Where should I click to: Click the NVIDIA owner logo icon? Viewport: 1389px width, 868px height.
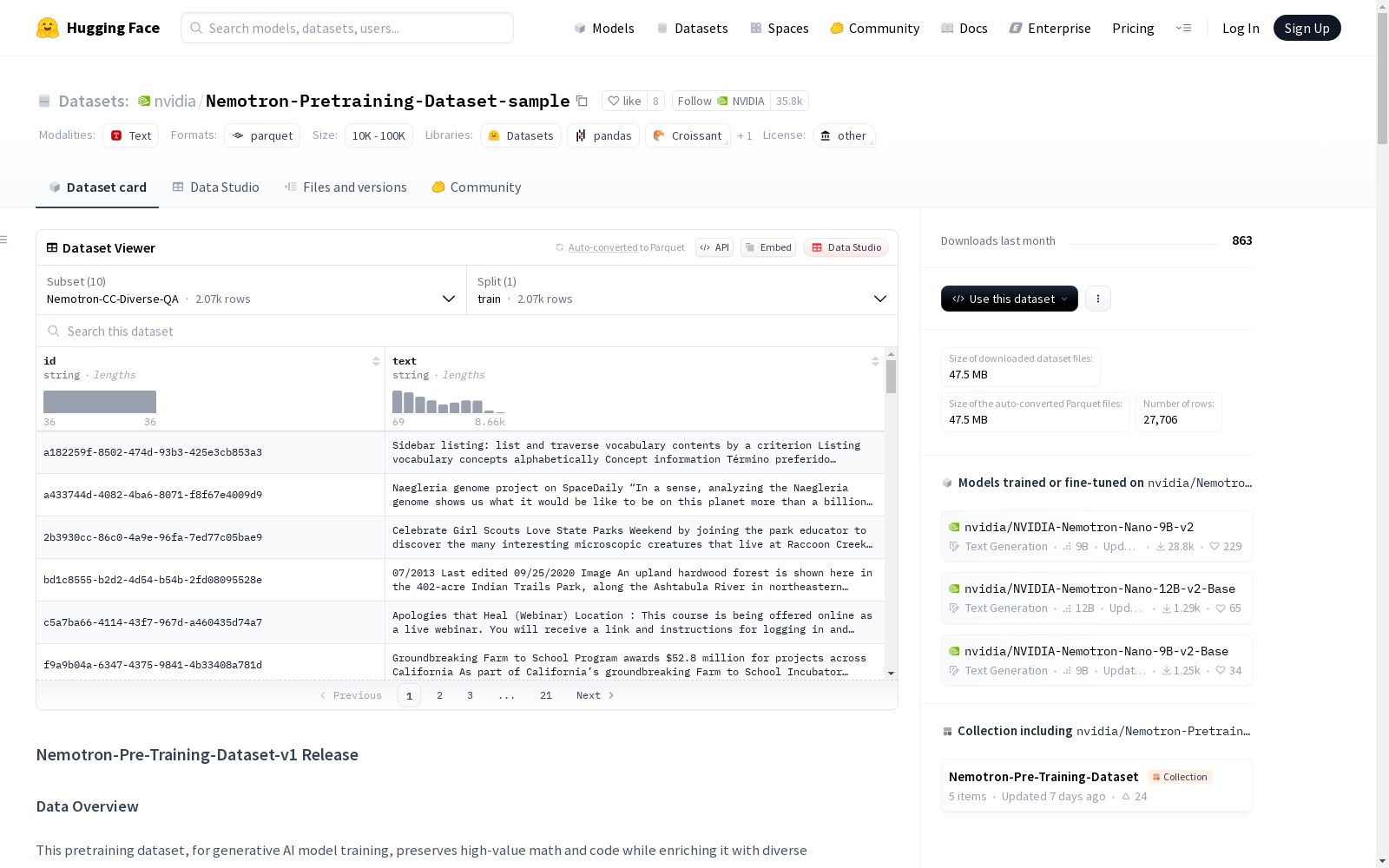[144, 101]
